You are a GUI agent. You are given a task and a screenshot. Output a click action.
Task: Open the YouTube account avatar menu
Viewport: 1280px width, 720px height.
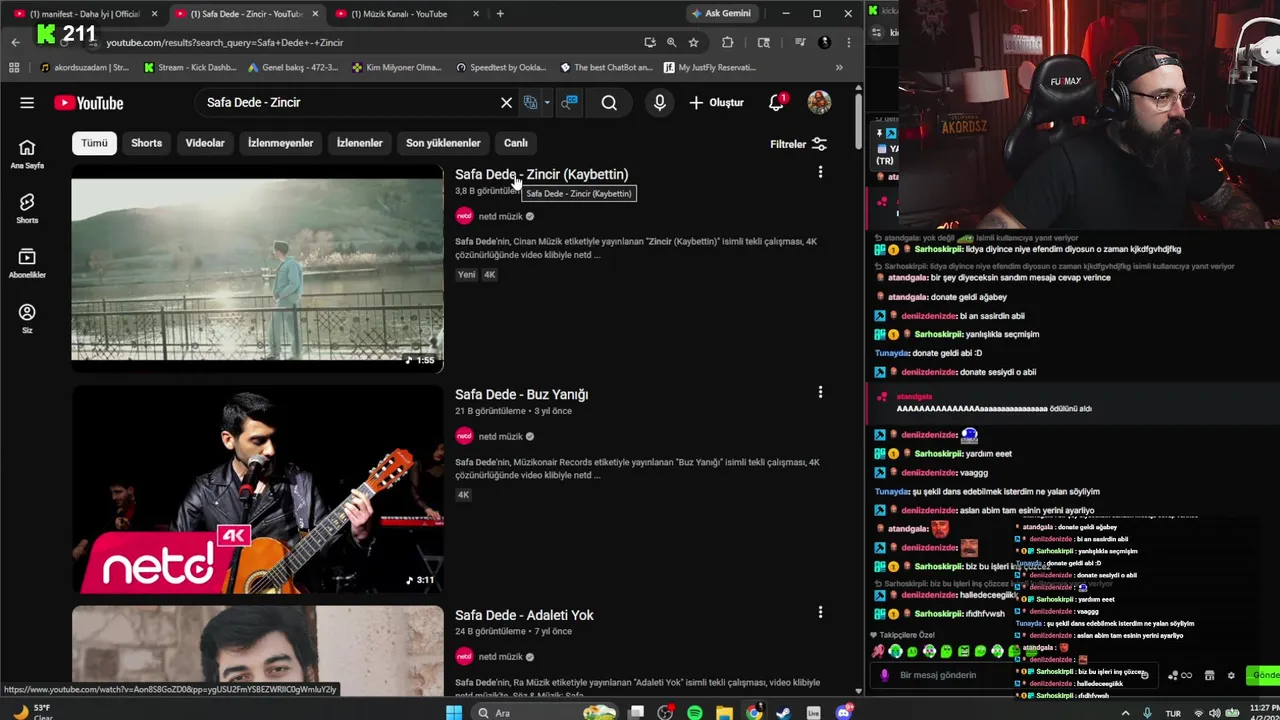tap(819, 102)
